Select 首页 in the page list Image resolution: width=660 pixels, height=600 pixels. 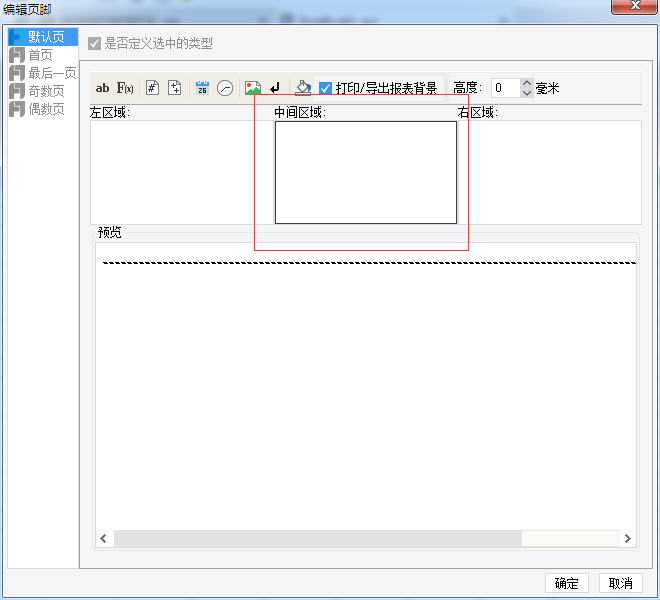point(43,55)
